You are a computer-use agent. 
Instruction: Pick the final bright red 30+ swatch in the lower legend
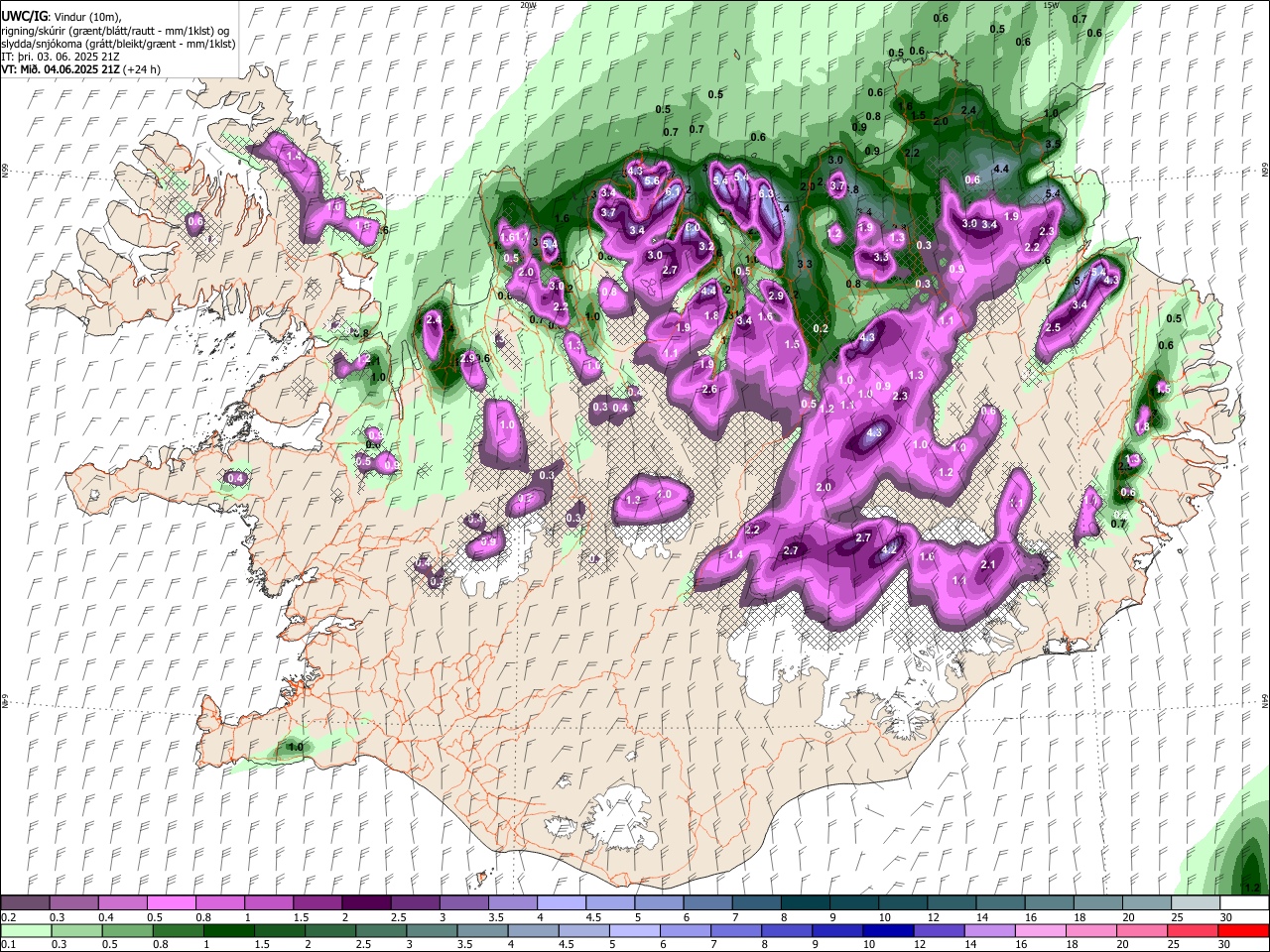click(1243, 931)
